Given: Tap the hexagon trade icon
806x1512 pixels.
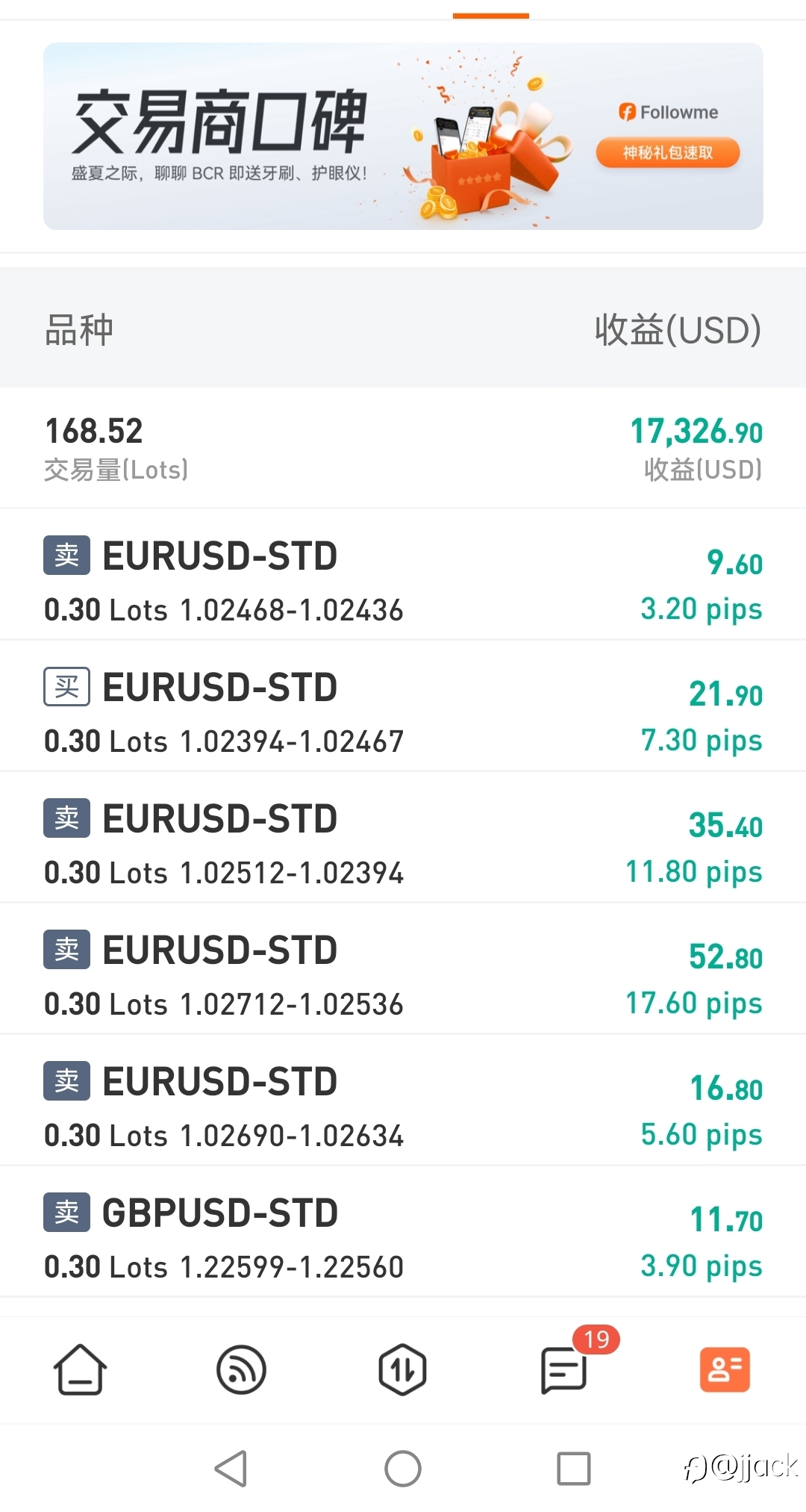Looking at the screenshot, I should click(x=402, y=1369).
